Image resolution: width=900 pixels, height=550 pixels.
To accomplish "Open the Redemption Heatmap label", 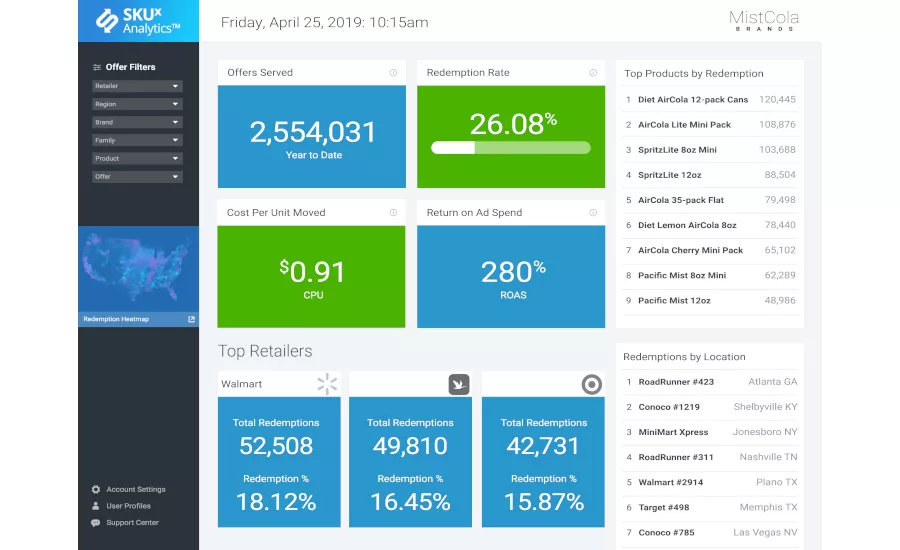I will [116, 319].
